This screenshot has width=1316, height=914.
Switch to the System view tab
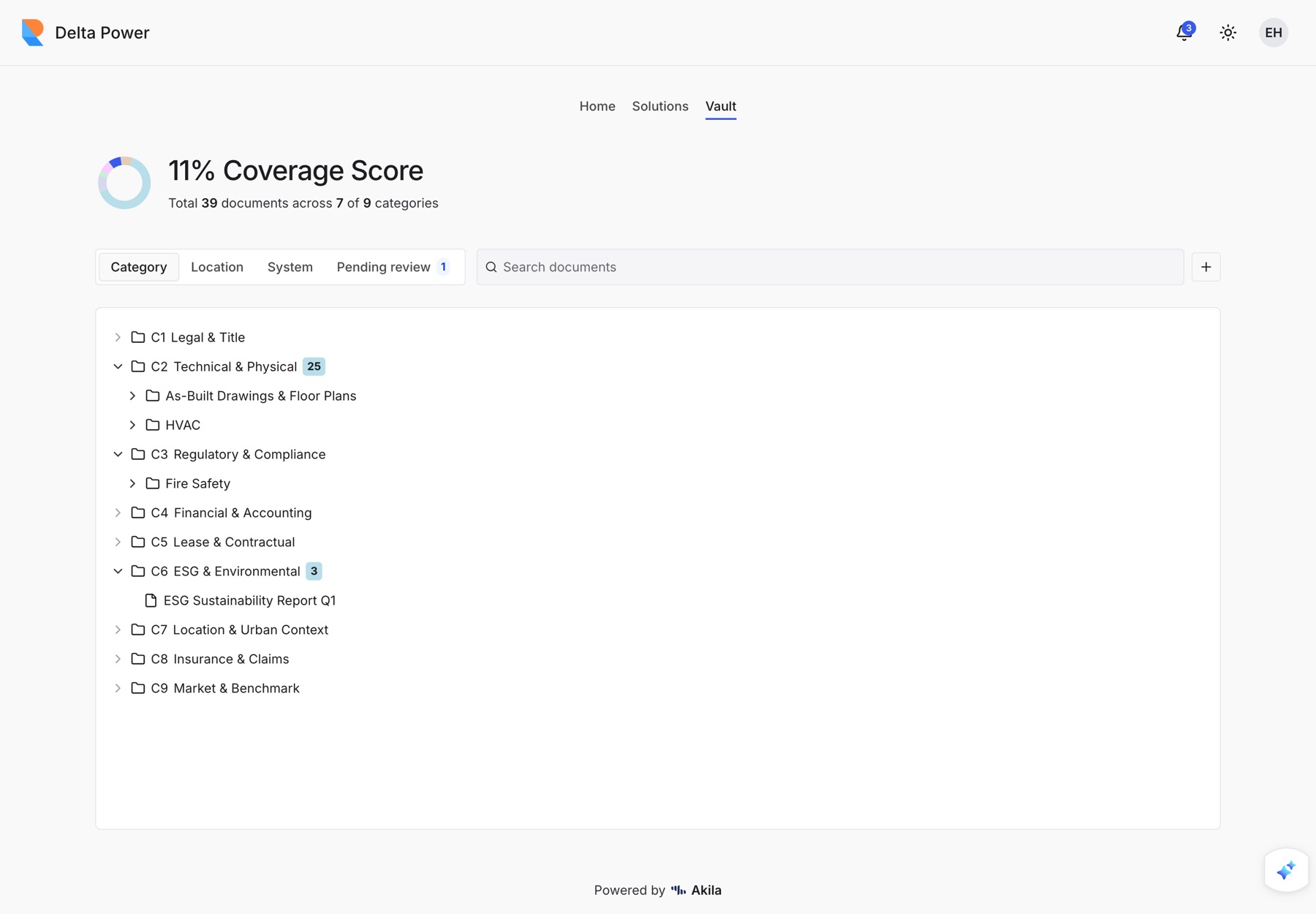click(290, 267)
